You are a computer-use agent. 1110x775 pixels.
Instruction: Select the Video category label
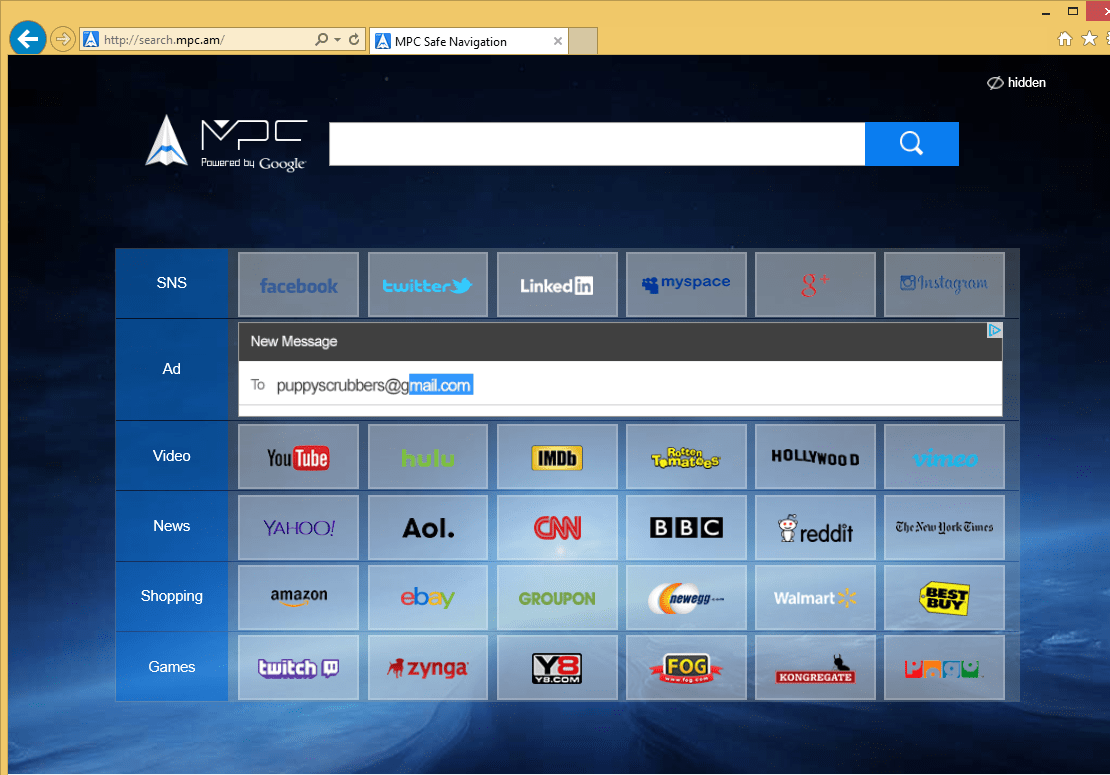point(171,456)
